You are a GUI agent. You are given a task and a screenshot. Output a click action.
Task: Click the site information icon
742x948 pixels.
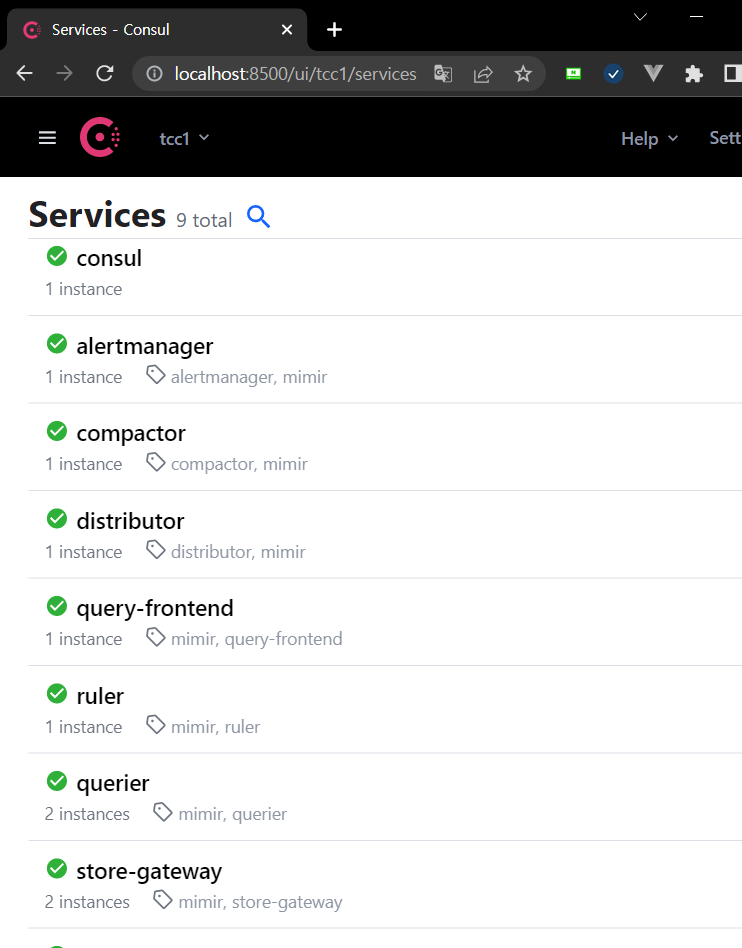154,74
